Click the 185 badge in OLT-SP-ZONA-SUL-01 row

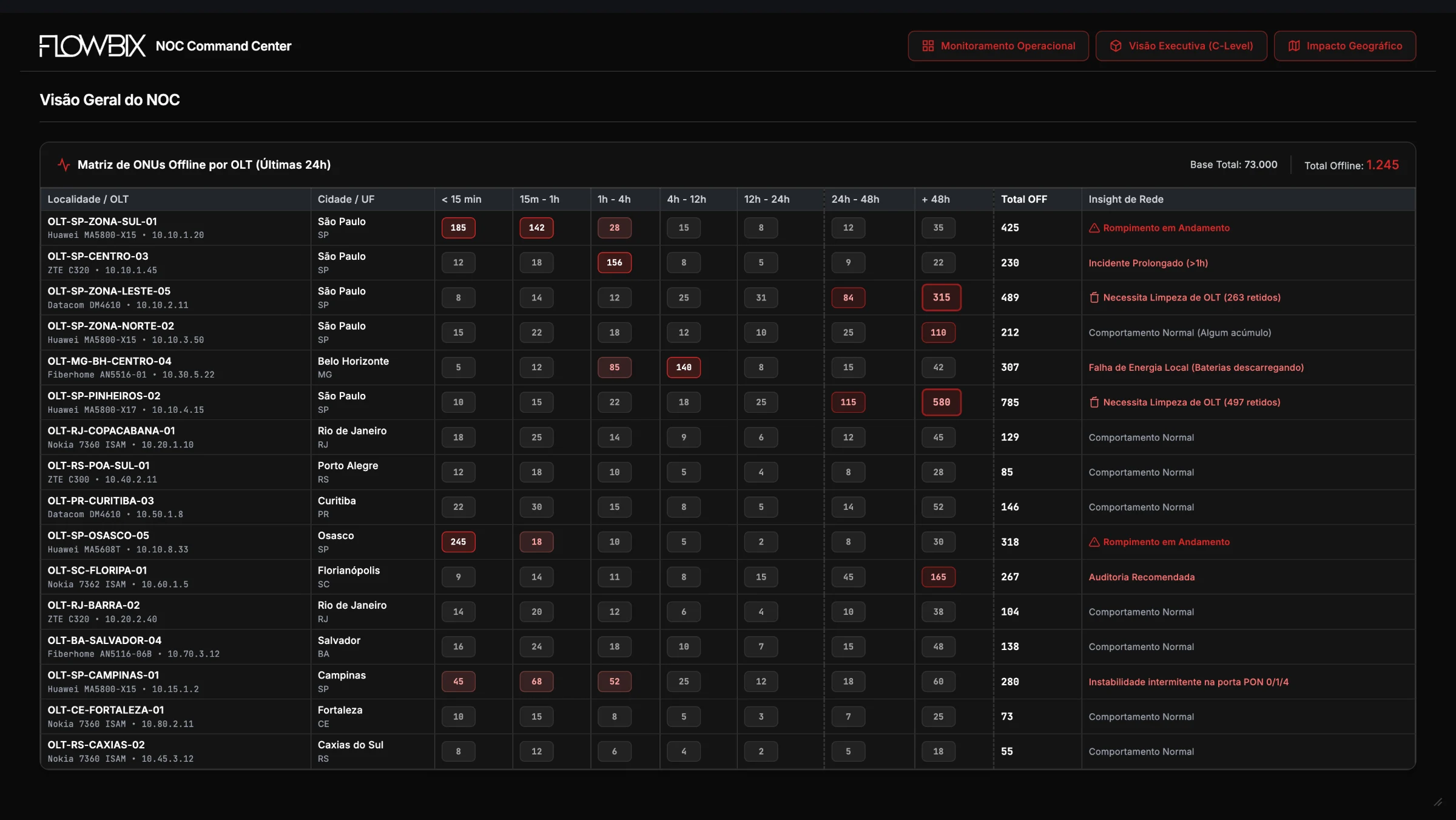point(458,228)
